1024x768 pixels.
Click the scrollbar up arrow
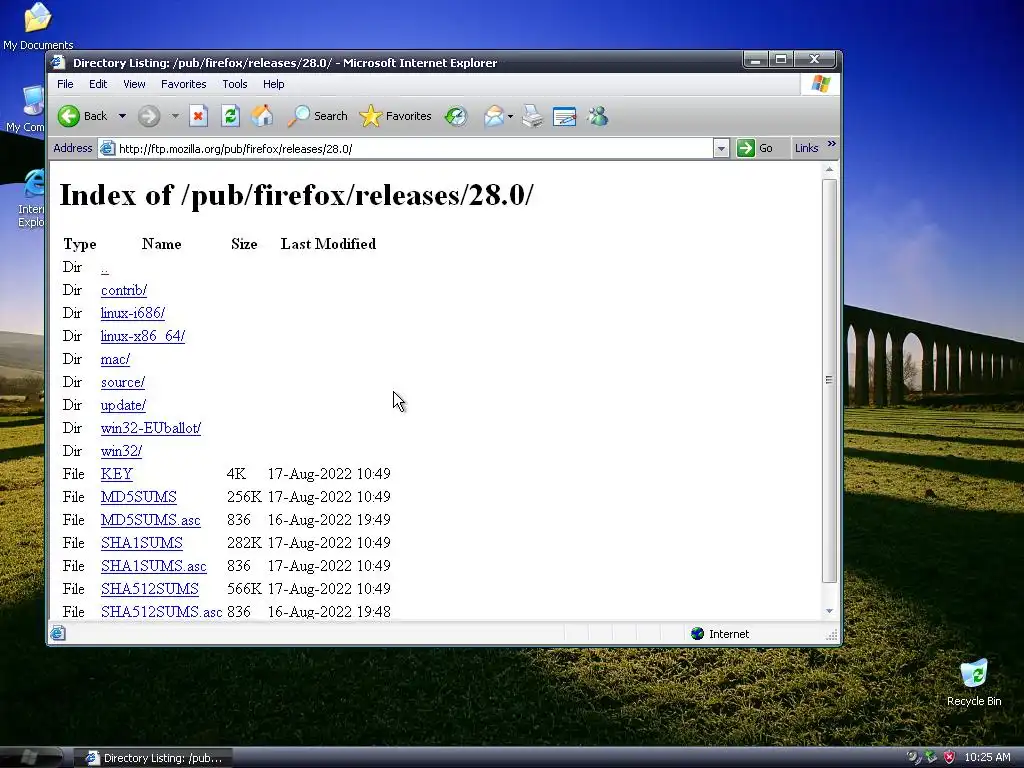829,170
